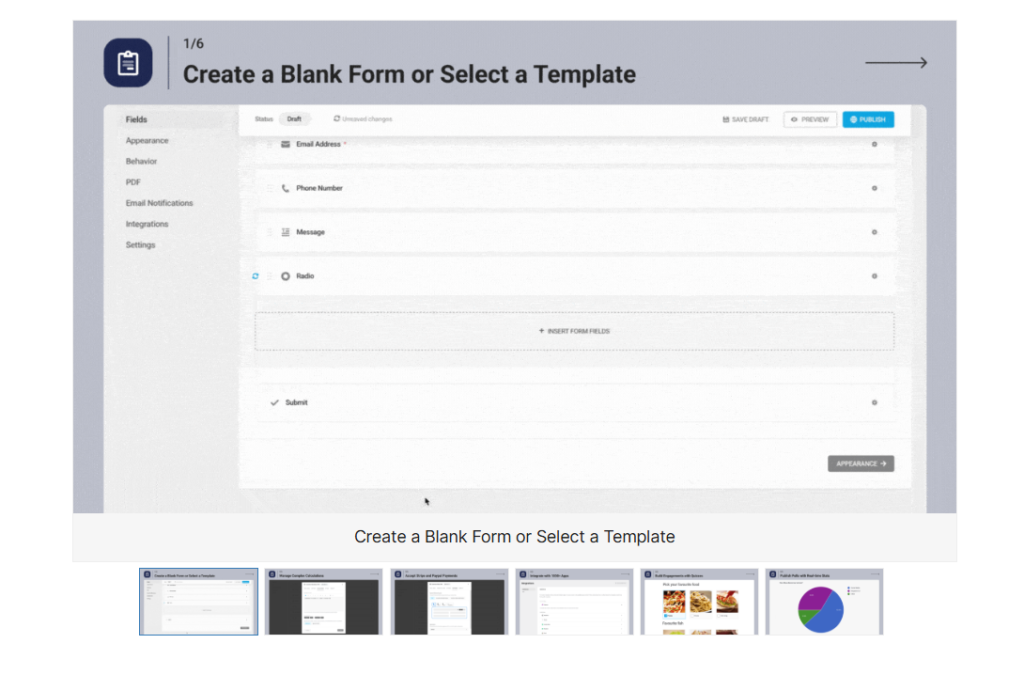Click the blue refresh icon near Radio field
The image size is (1024, 675).
pyautogui.click(x=254, y=275)
